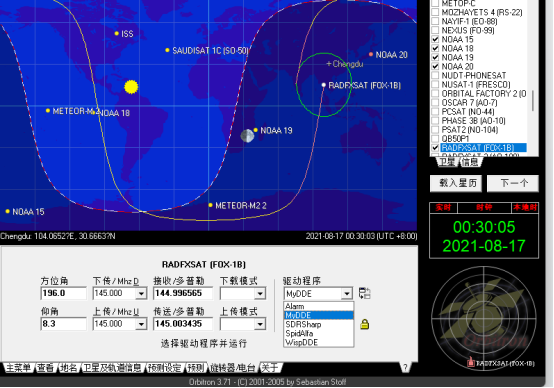Click the NOAA 20 satellite marker on map
Viewport: 554px width, 388px height.
pyautogui.click(x=371, y=54)
